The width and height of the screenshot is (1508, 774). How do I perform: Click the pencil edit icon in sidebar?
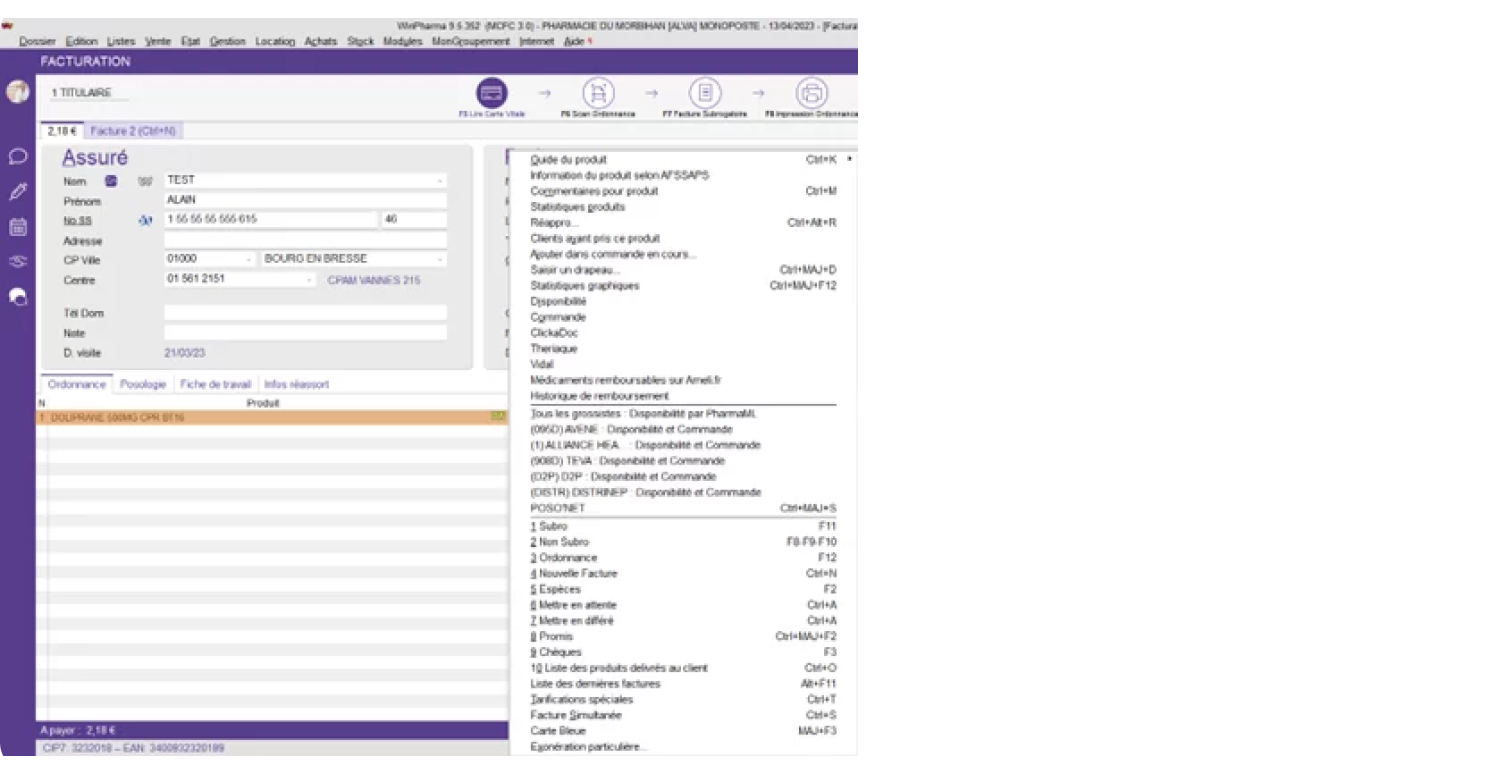pyautogui.click(x=18, y=191)
